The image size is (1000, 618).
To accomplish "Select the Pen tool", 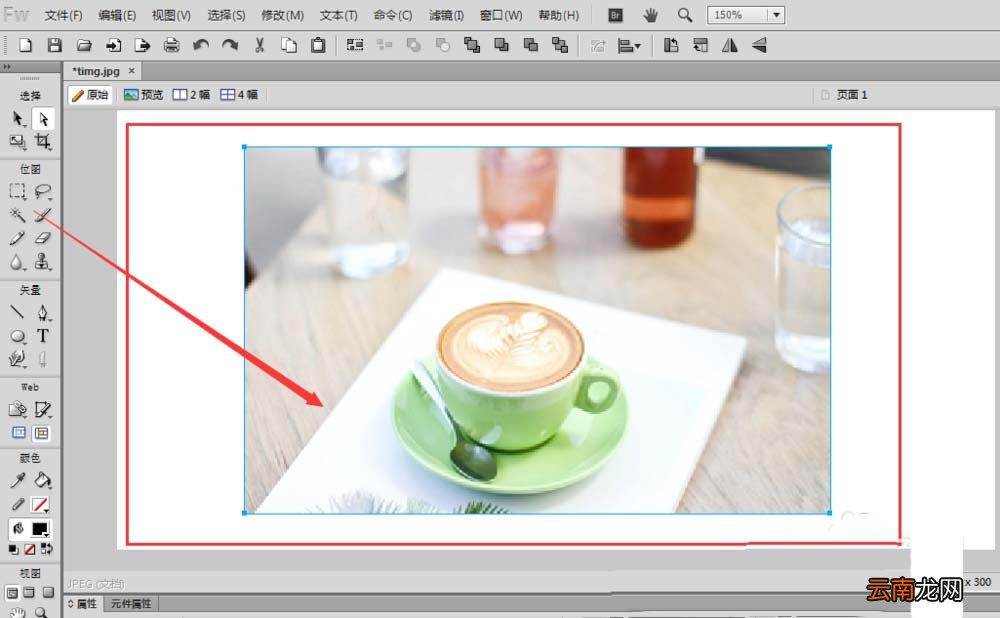I will [43, 312].
